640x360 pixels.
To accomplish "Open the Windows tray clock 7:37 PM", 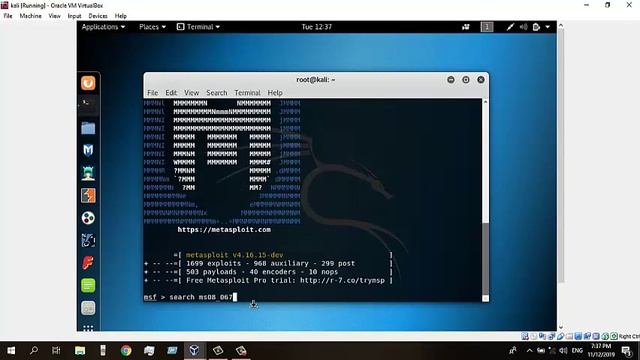I will coord(601,351).
